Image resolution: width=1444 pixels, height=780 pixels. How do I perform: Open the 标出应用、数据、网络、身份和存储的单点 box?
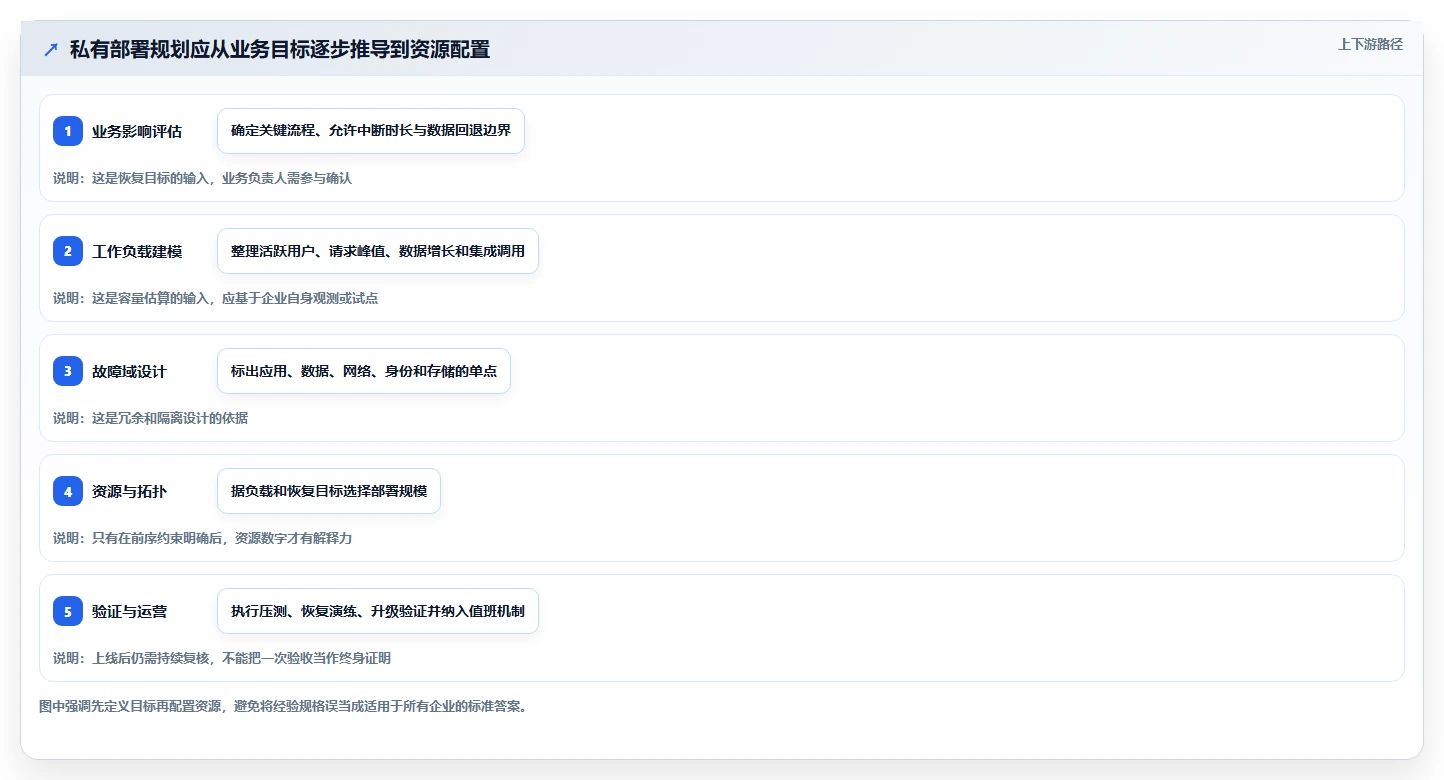(x=364, y=371)
